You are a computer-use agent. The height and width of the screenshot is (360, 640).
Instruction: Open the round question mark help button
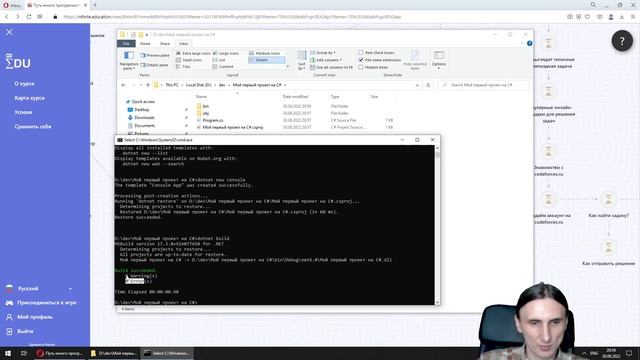pos(622,41)
